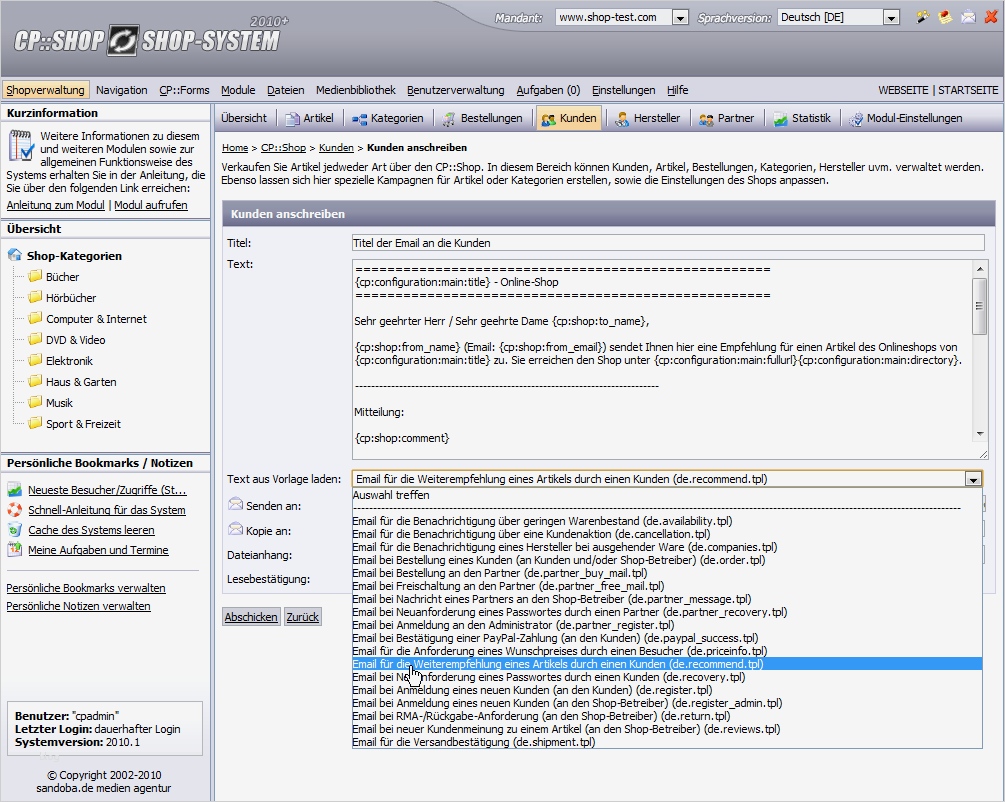Click the Kurzinformation notepad icon

(x=21, y=145)
